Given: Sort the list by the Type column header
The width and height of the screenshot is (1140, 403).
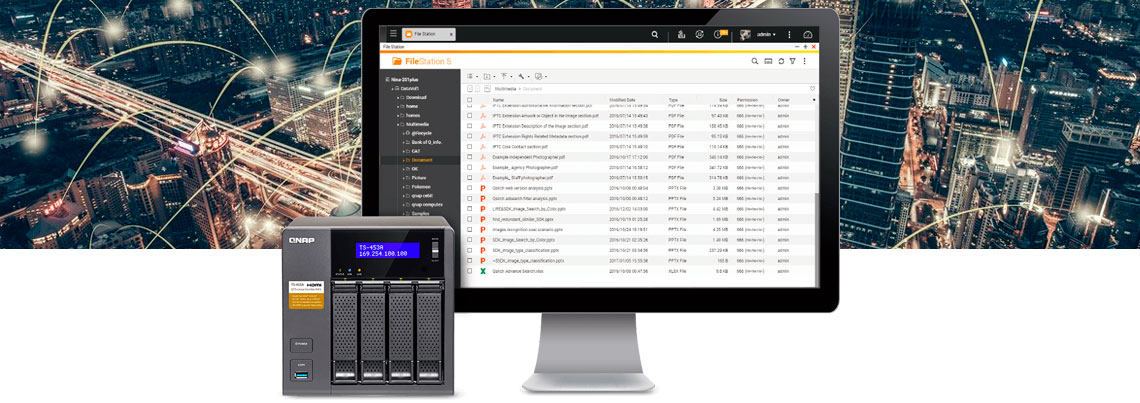Looking at the screenshot, I should click(x=673, y=100).
